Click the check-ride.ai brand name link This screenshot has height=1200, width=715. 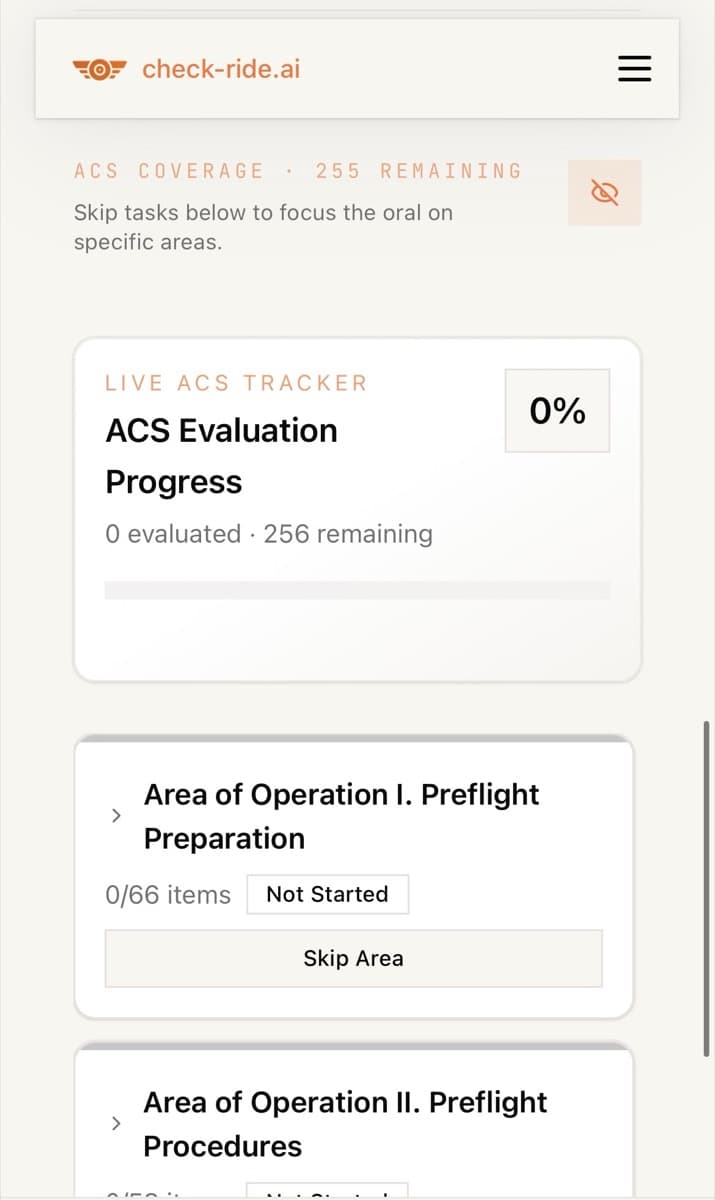point(221,69)
